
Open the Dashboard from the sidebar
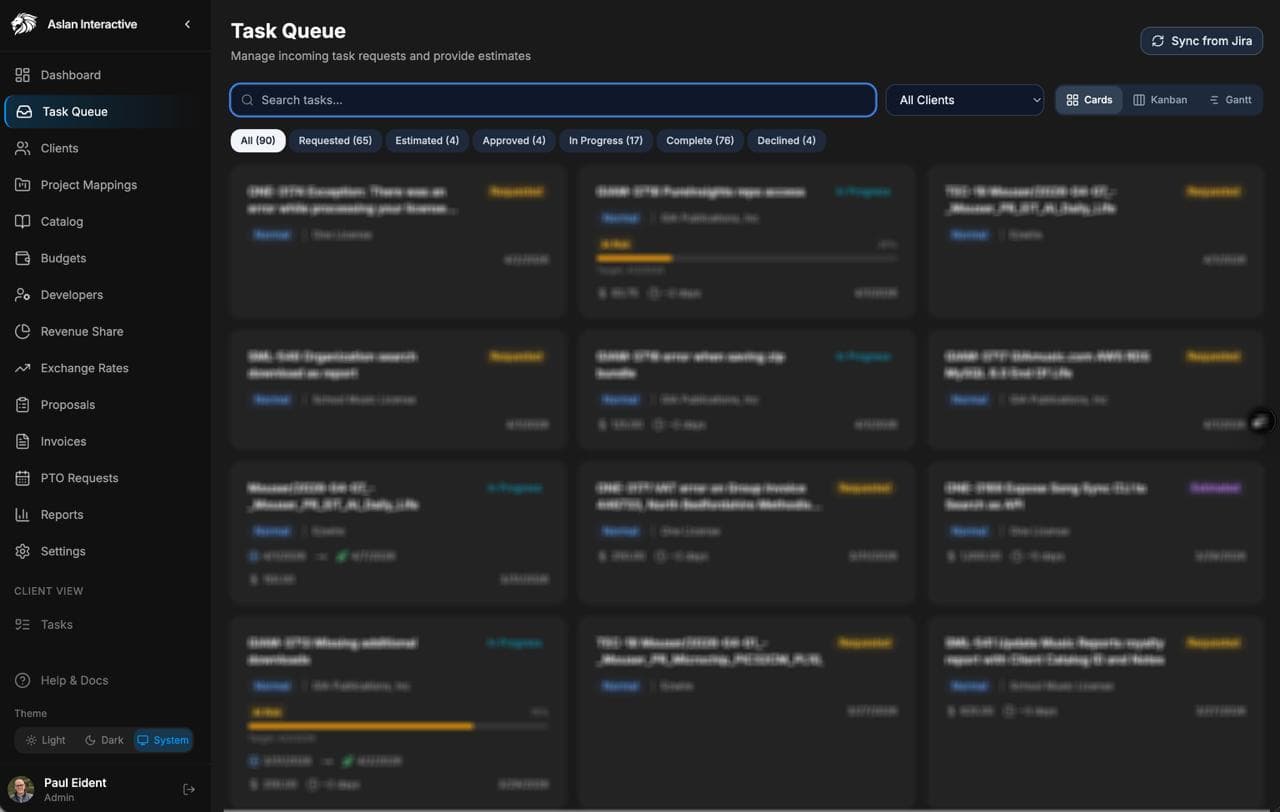pyautogui.click(x=70, y=74)
